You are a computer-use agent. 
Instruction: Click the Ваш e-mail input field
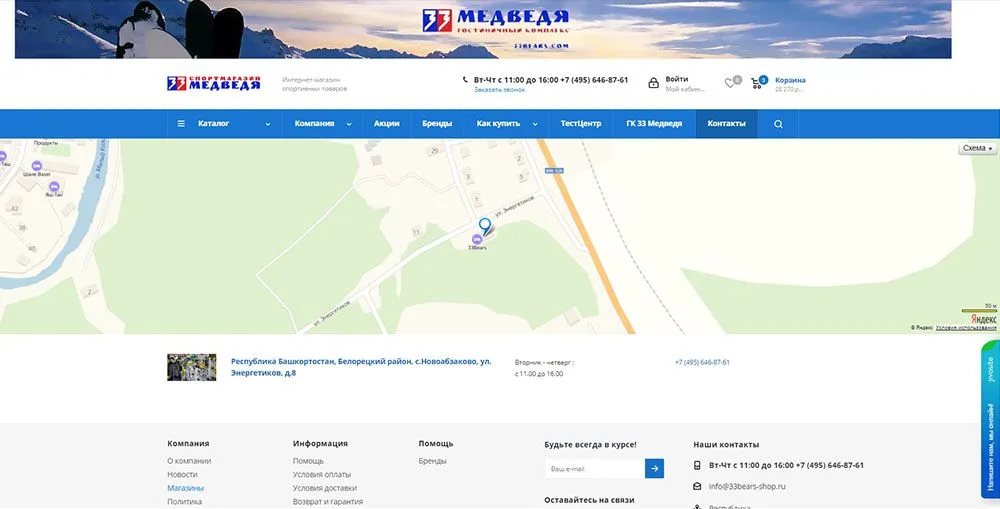pyautogui.click(x=594, y=468)
